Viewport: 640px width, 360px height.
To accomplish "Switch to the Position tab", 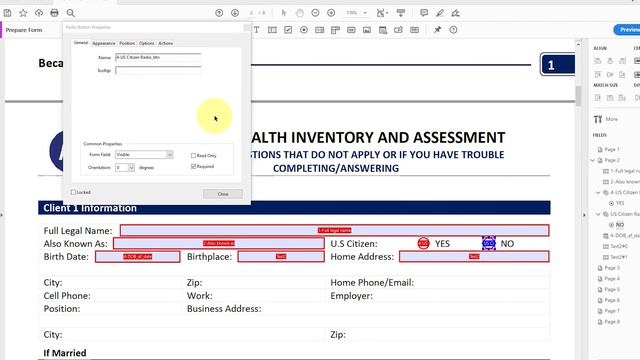I will pos(127,43).
